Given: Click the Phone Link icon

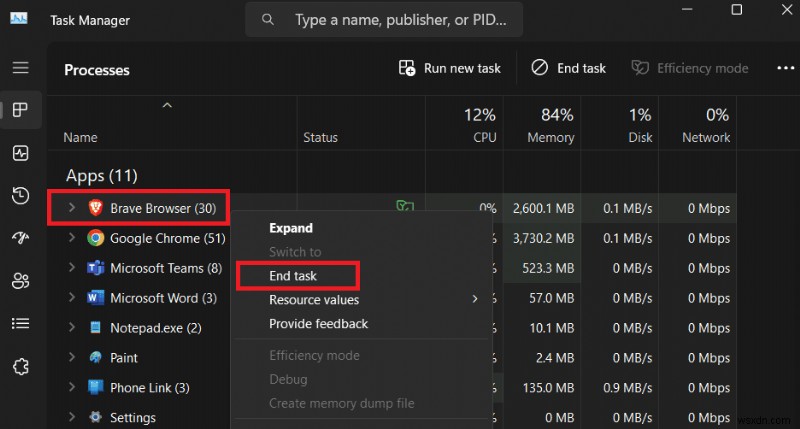Looking at the screenshot, I should click(x=95, y=387).
